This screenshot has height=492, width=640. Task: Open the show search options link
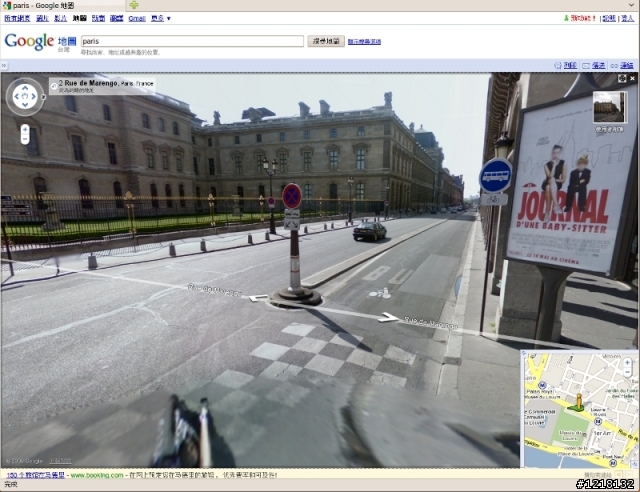pos(364,42)
